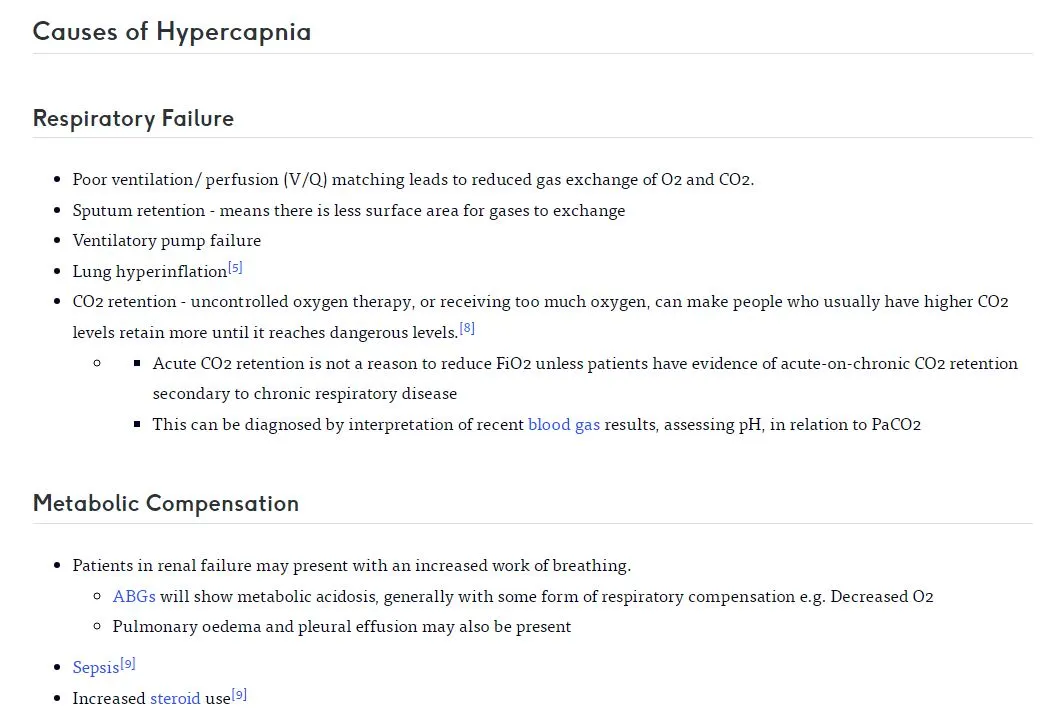Open citation [8] after dangerous levels
Screen dimensions: 1050x728
click(x=467, y=328)
